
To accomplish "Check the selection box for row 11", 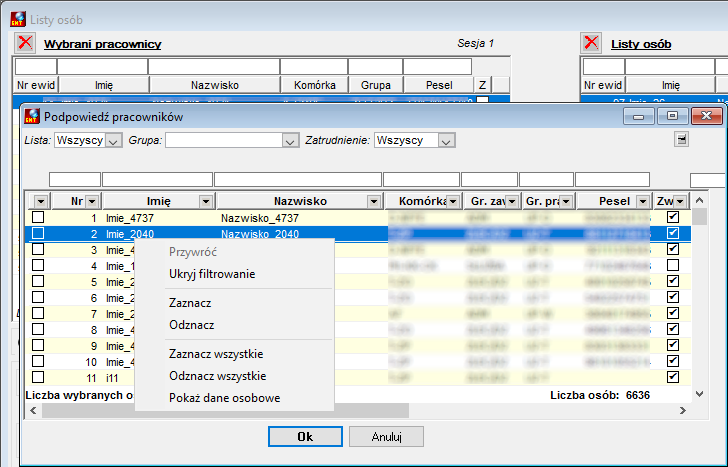I will point(38,377).
